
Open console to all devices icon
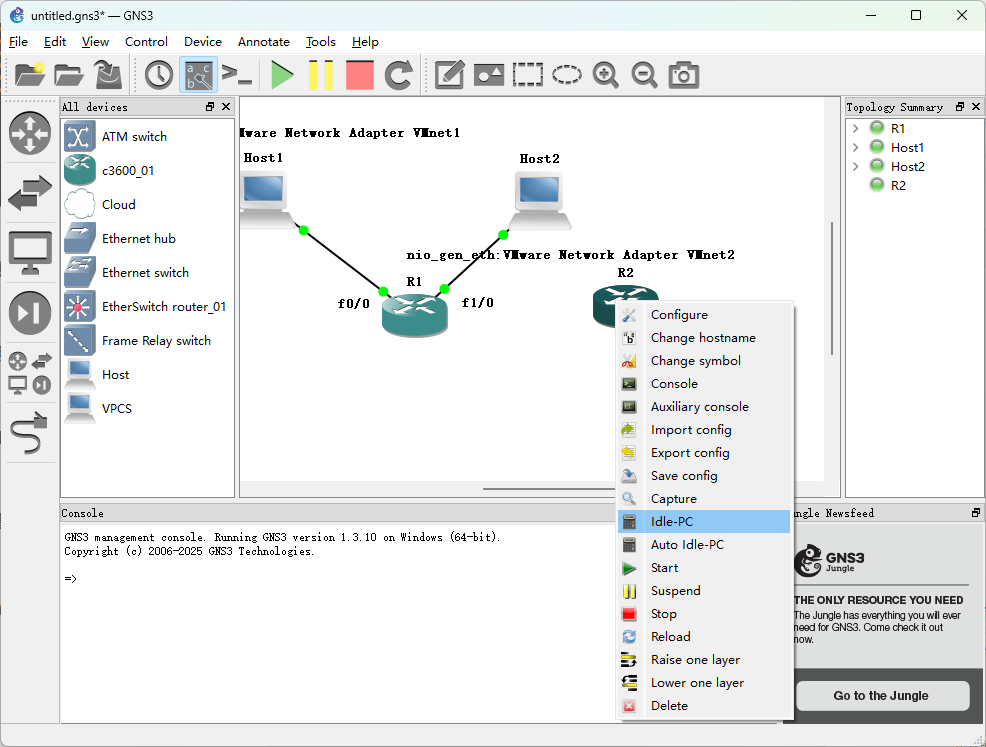237,75
